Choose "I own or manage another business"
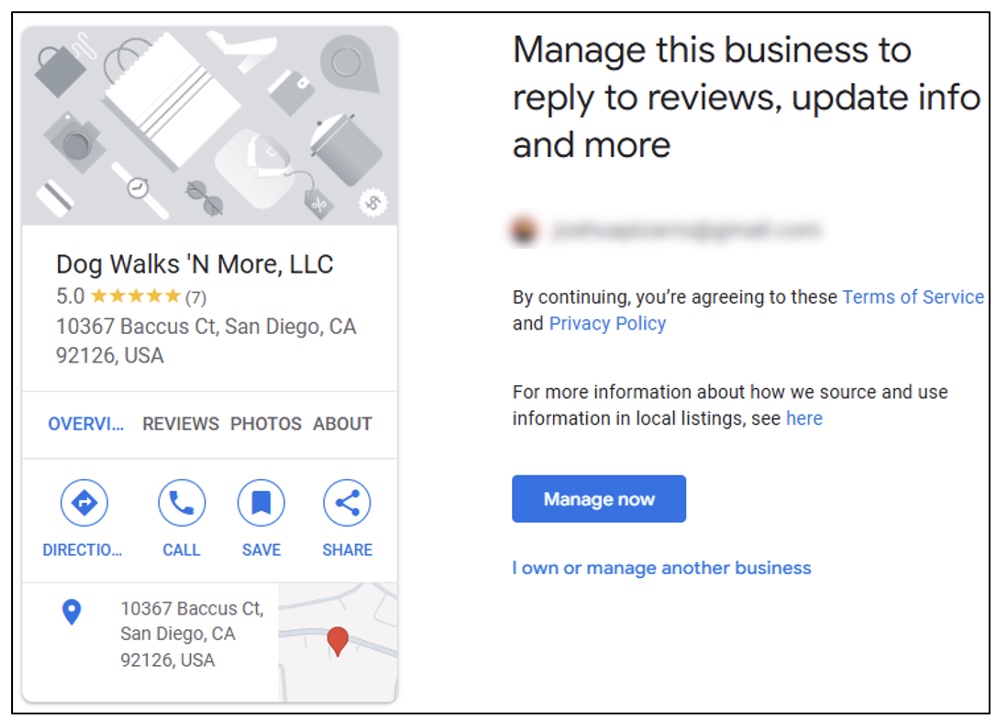 [x=661, y=568]
